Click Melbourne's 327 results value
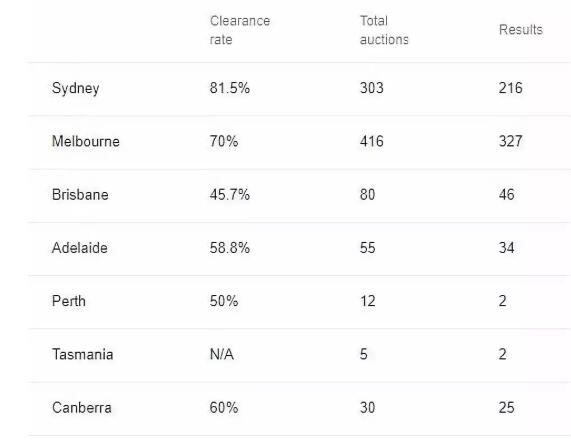 (x=511, y=141)
